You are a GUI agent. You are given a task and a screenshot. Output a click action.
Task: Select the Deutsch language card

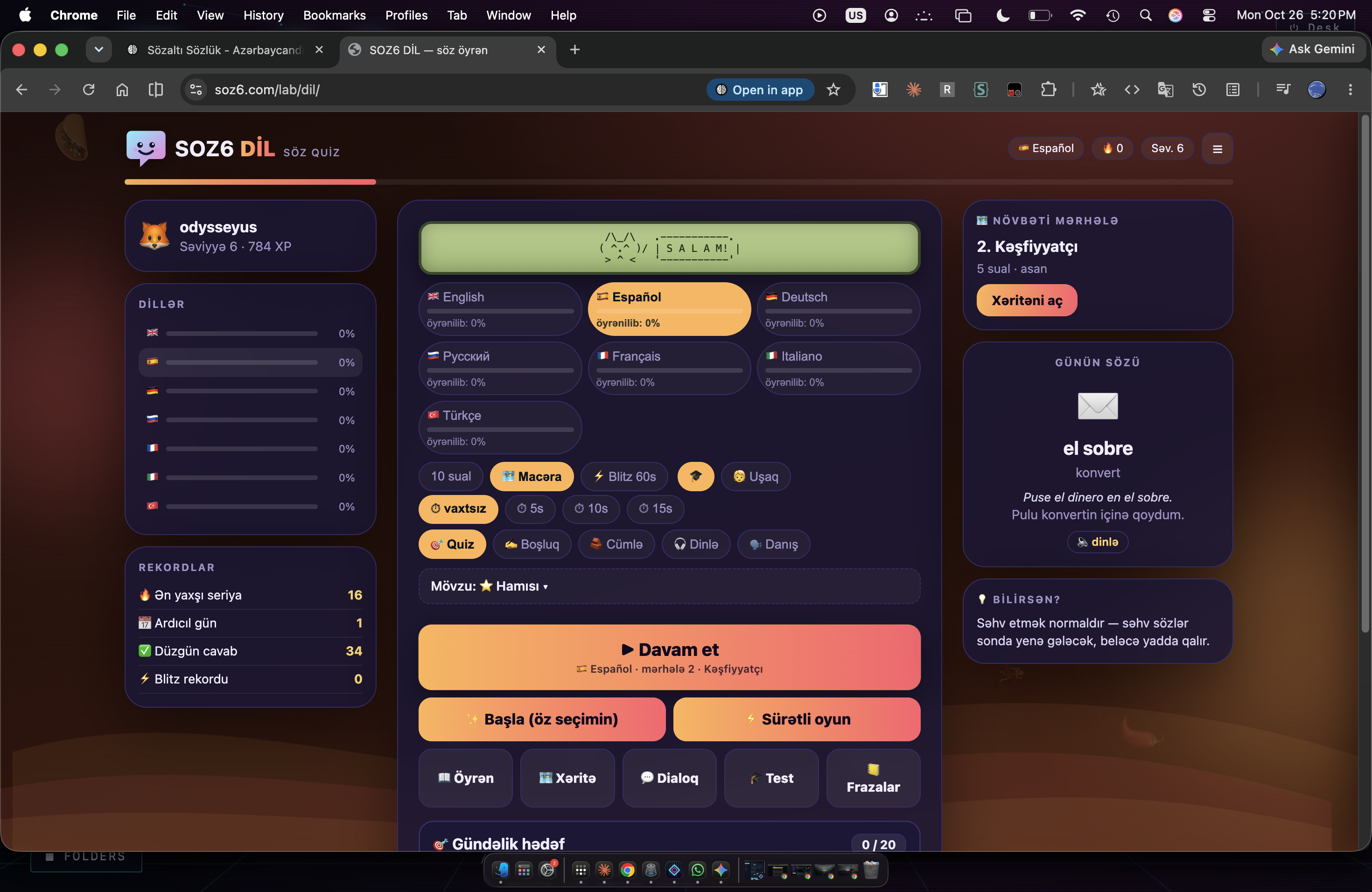click(839, 309)
